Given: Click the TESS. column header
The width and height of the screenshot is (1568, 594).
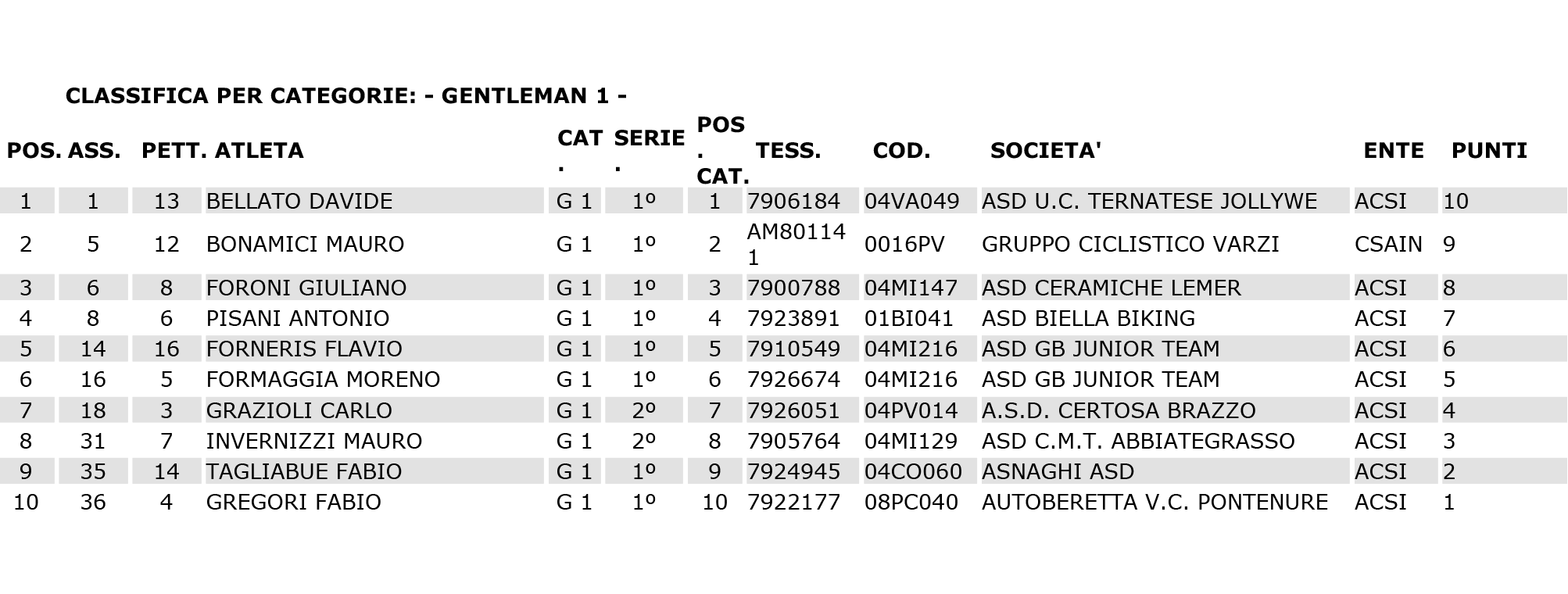Looking at the screenshot, I should point(788,150).
